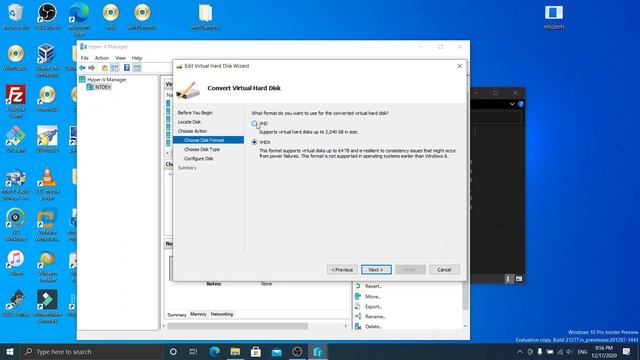Go back with the Previous button

click(x=342, y=269)
